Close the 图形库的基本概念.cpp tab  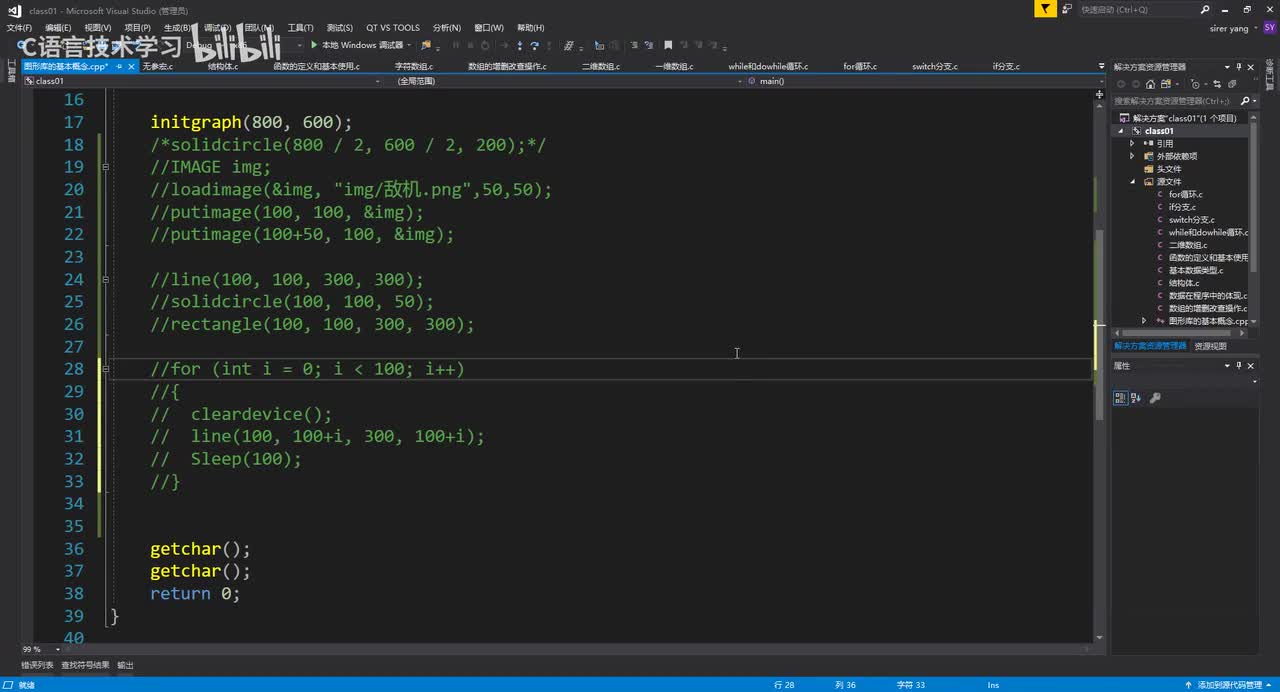click(x=131, y=66)
